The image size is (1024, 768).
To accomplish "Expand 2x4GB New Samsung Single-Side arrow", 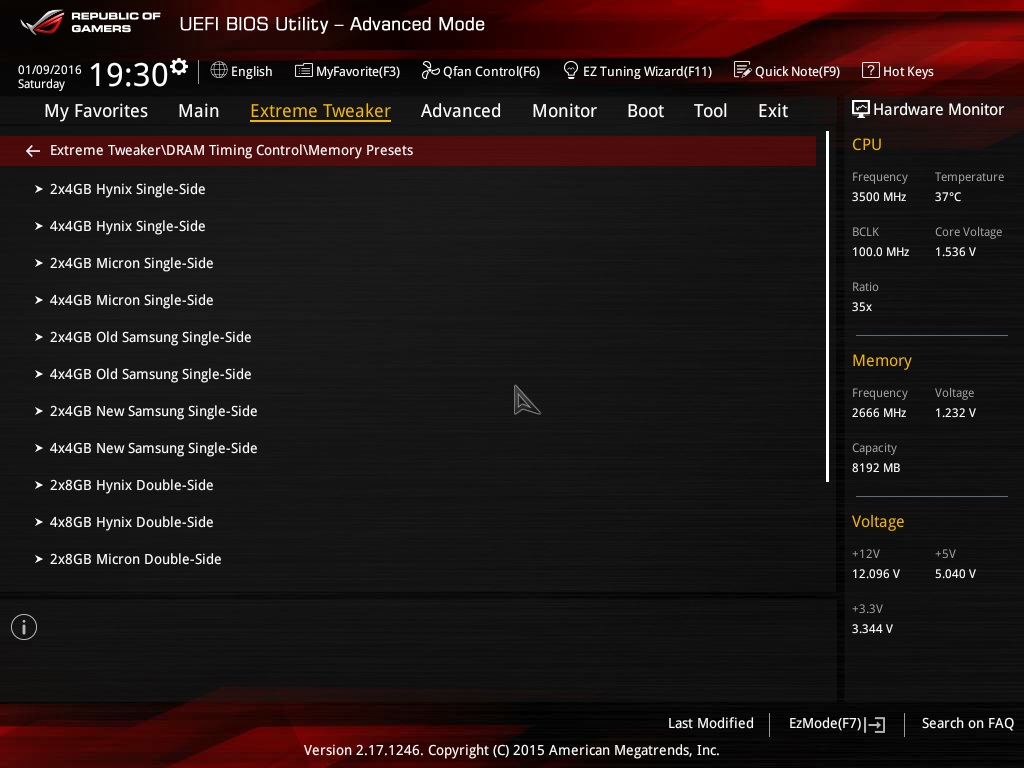I will tap(39, 411).
